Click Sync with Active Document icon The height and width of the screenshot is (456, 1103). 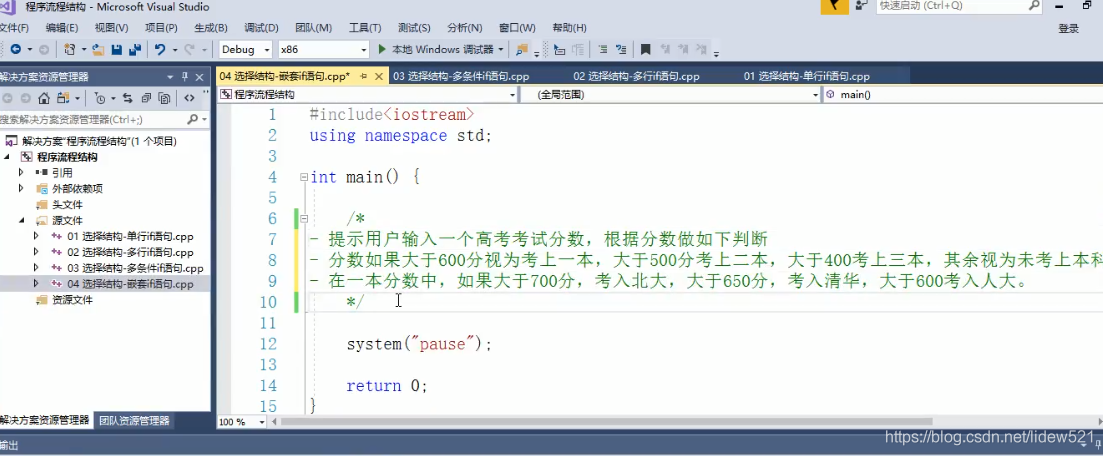pos(127,98)
